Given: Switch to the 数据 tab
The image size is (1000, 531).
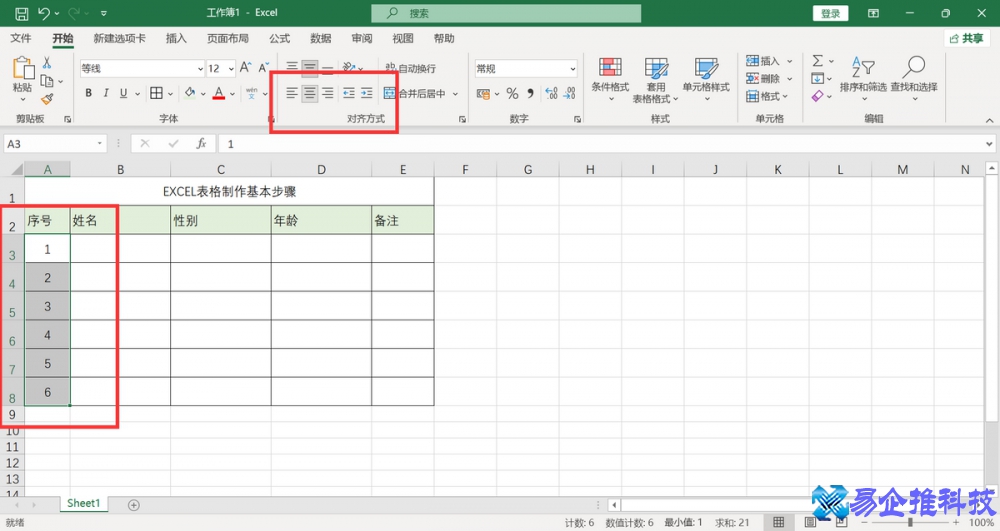Looking at the screenshot, I should (320, 38).
